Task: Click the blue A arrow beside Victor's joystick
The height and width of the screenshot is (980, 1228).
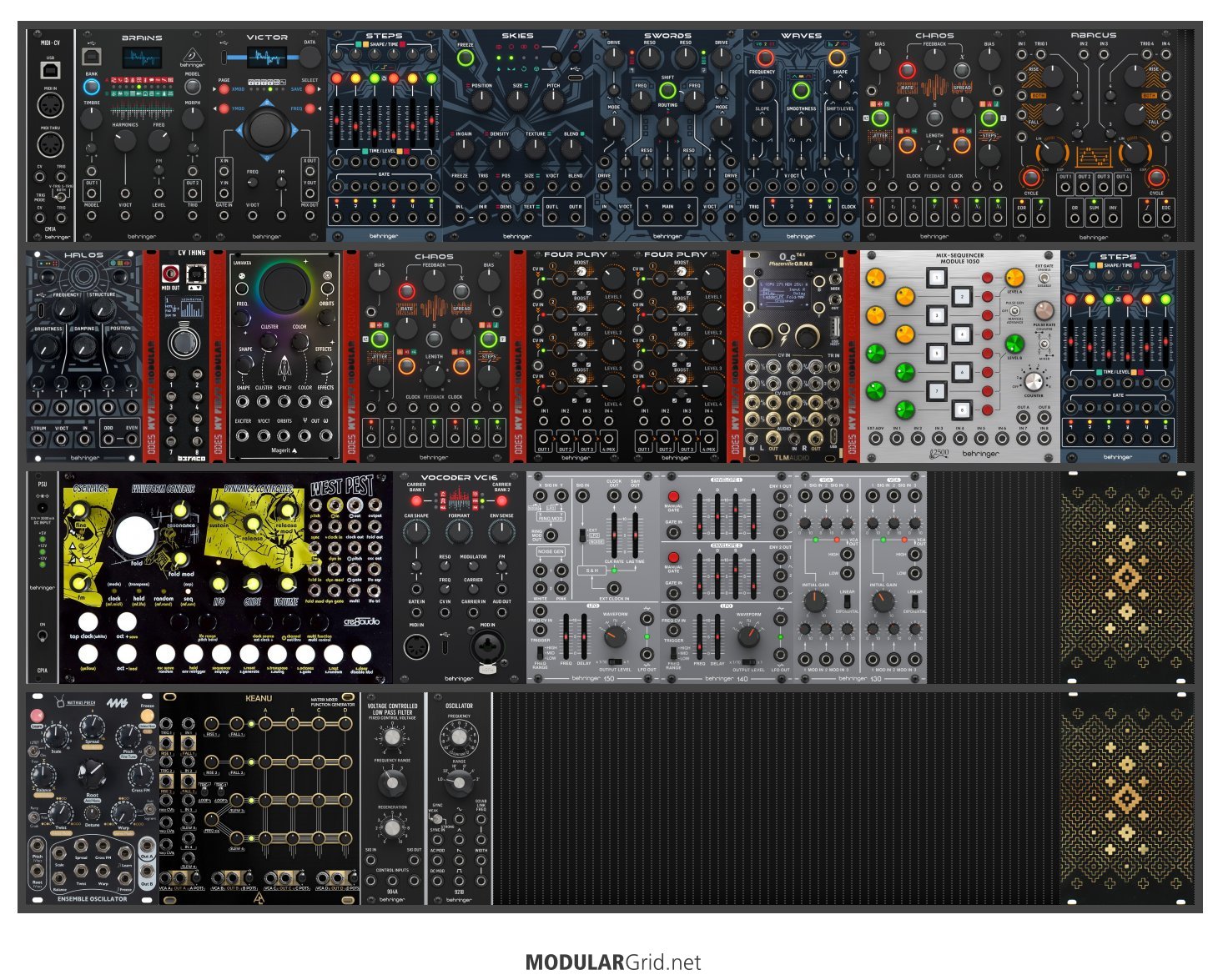Action: (x=239, y=129)
